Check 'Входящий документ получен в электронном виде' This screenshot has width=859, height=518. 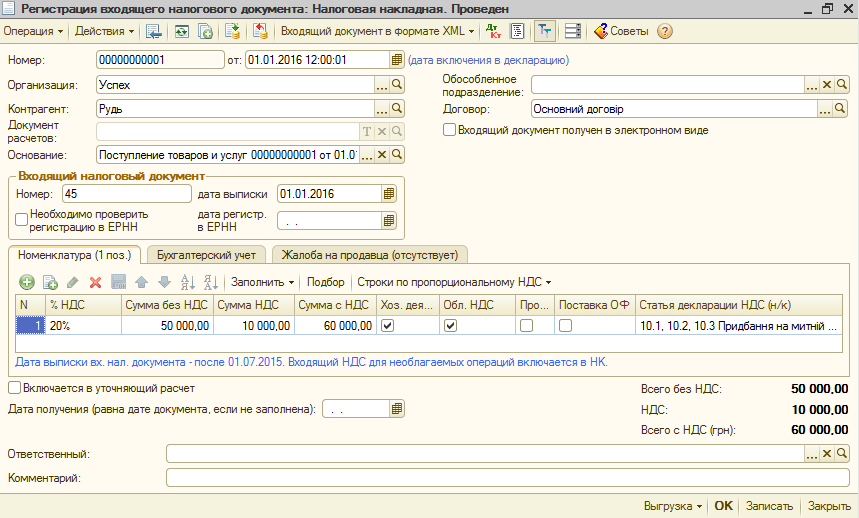(450, 130)
